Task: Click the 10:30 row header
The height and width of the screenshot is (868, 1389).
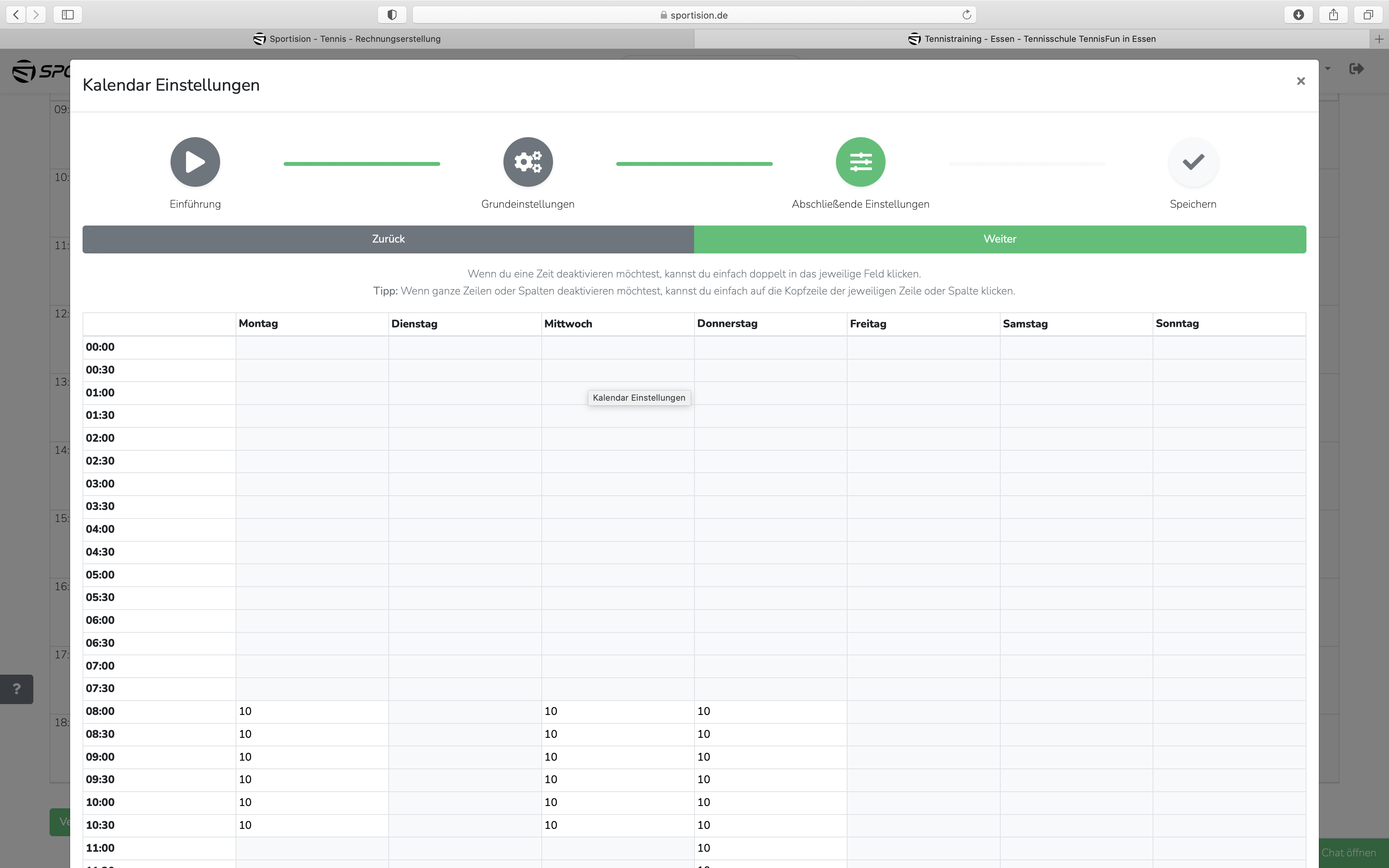Action: point(159,825)
